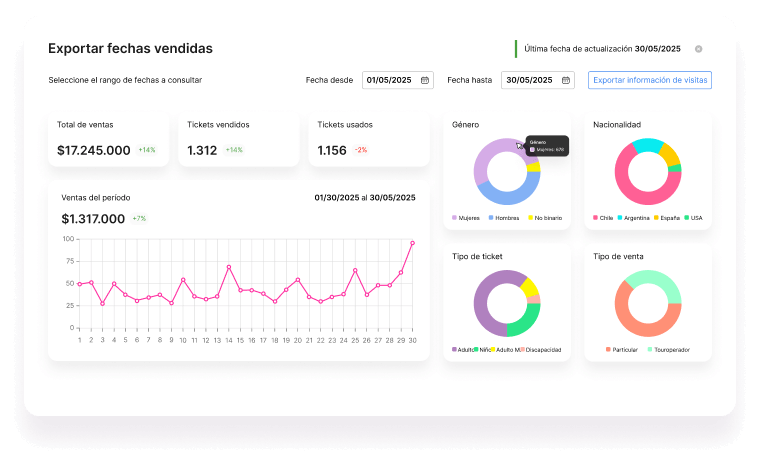The width and height of the screenshot is (760, 464).
Task: Toggle Touroperador legend item
Action: click(x=668, y=350)
